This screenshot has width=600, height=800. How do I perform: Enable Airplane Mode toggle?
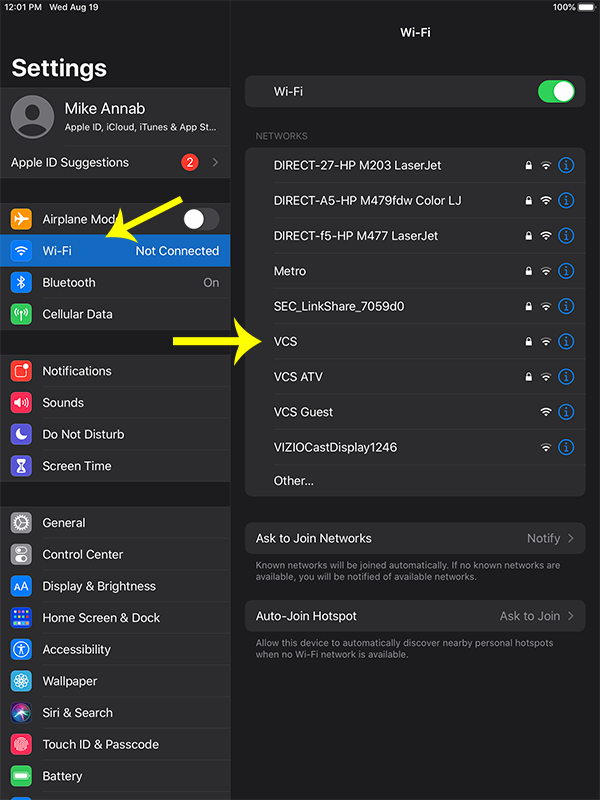coord(201,219)
